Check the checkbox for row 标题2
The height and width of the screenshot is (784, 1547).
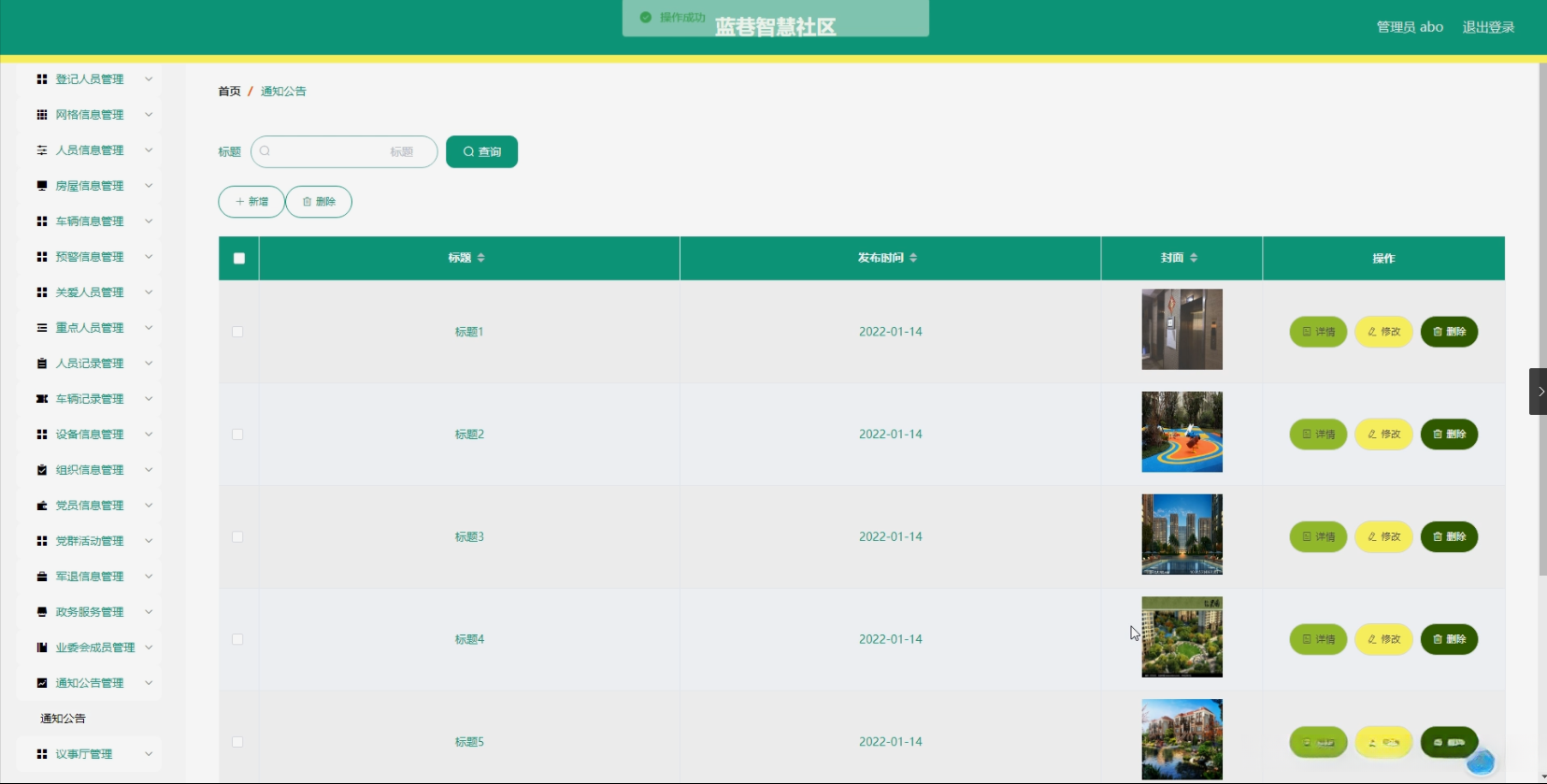pyautogui.click(x=237, y=435)
